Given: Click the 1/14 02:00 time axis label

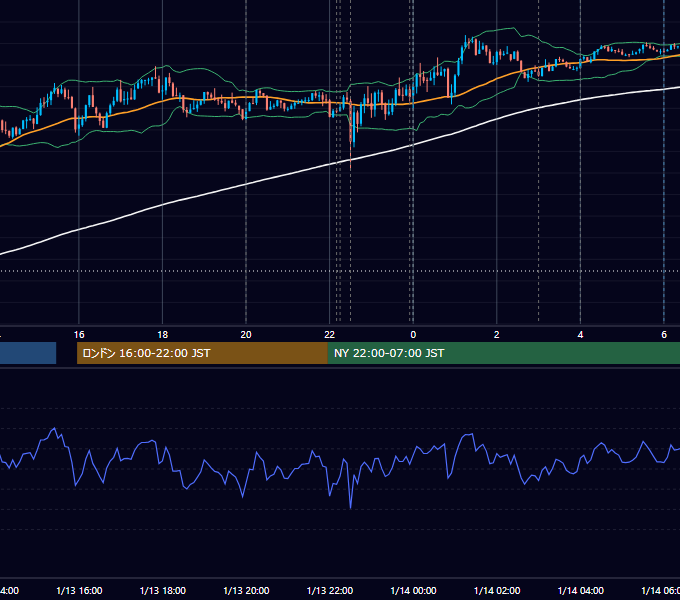Looking at the screenshot, I should click(x=497, y=590).
